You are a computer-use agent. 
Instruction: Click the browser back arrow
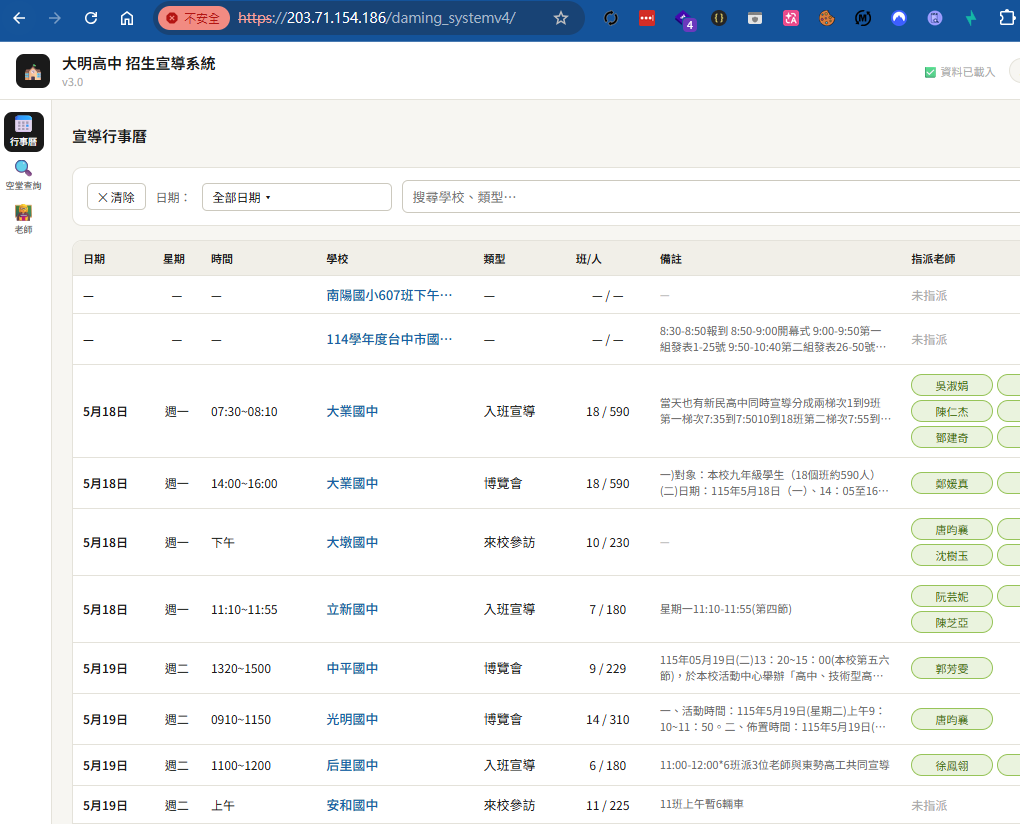[19, 18]
